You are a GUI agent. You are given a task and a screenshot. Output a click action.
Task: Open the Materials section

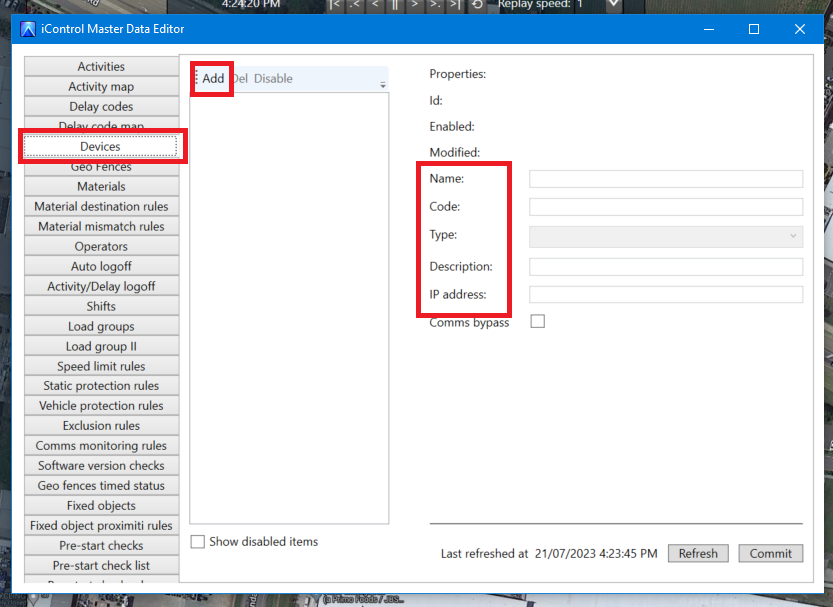[101, 186]
